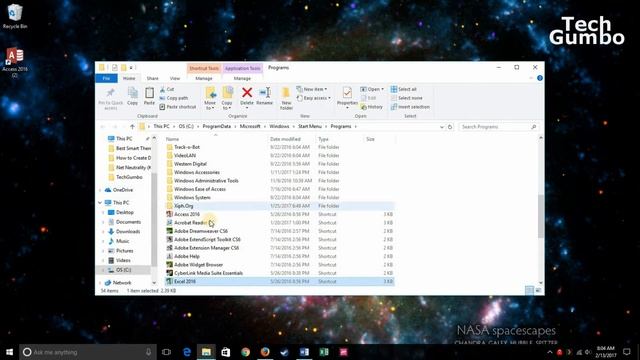Click Select all in the ribbon

(404, 89)
